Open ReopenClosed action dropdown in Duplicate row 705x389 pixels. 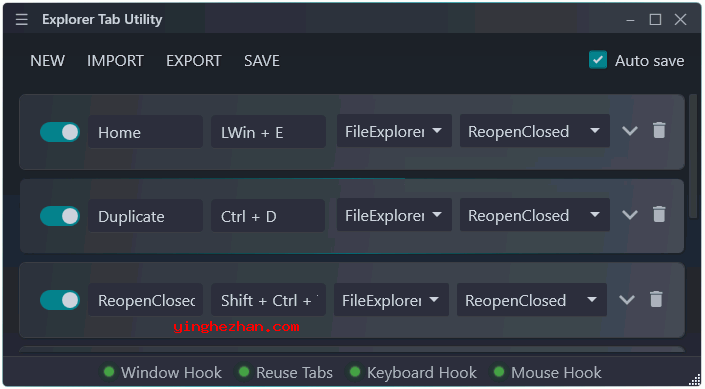(x=535, y=215)
